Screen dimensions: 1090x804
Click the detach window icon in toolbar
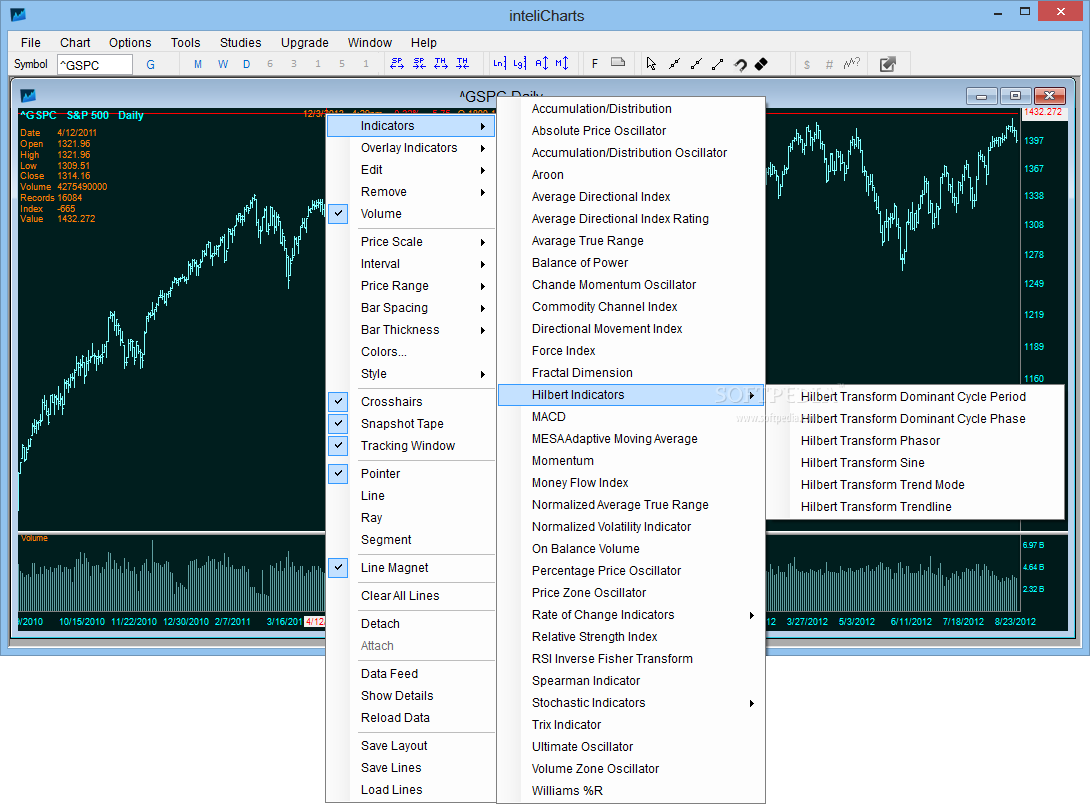click(x=888, y=65)
